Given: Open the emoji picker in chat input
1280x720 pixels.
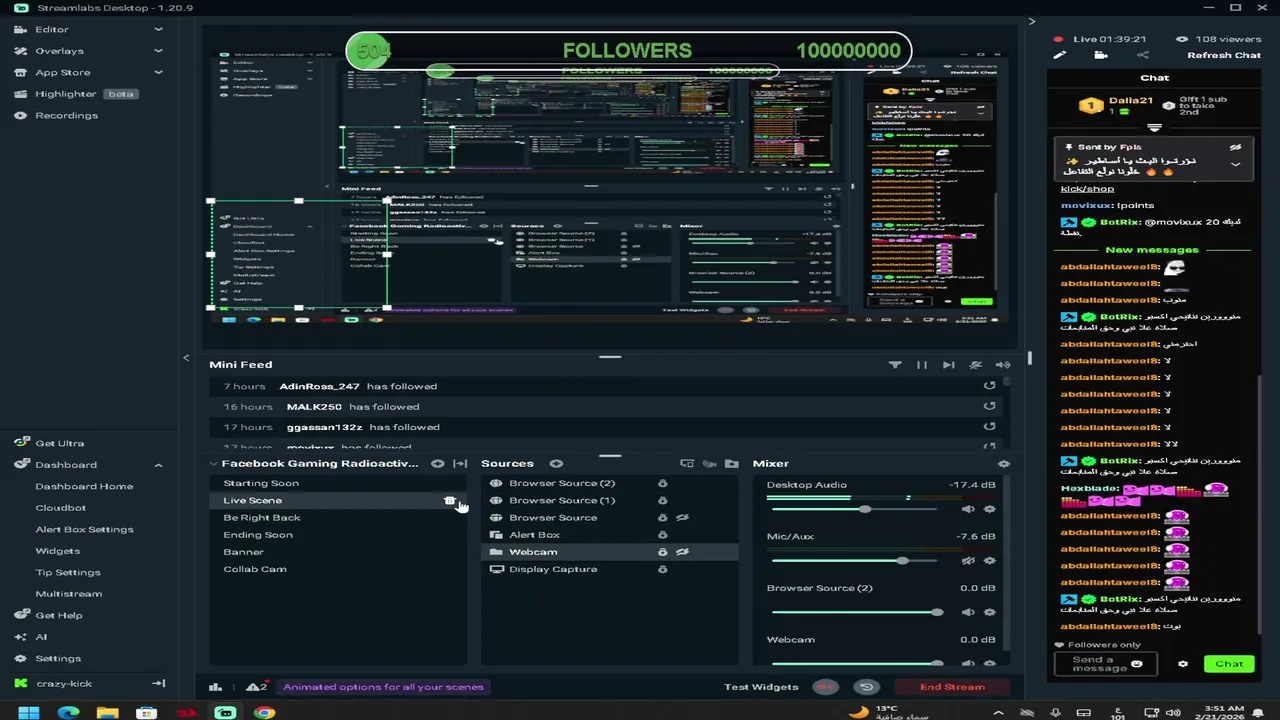Looking at the screenshot, I should point(1137,664).
